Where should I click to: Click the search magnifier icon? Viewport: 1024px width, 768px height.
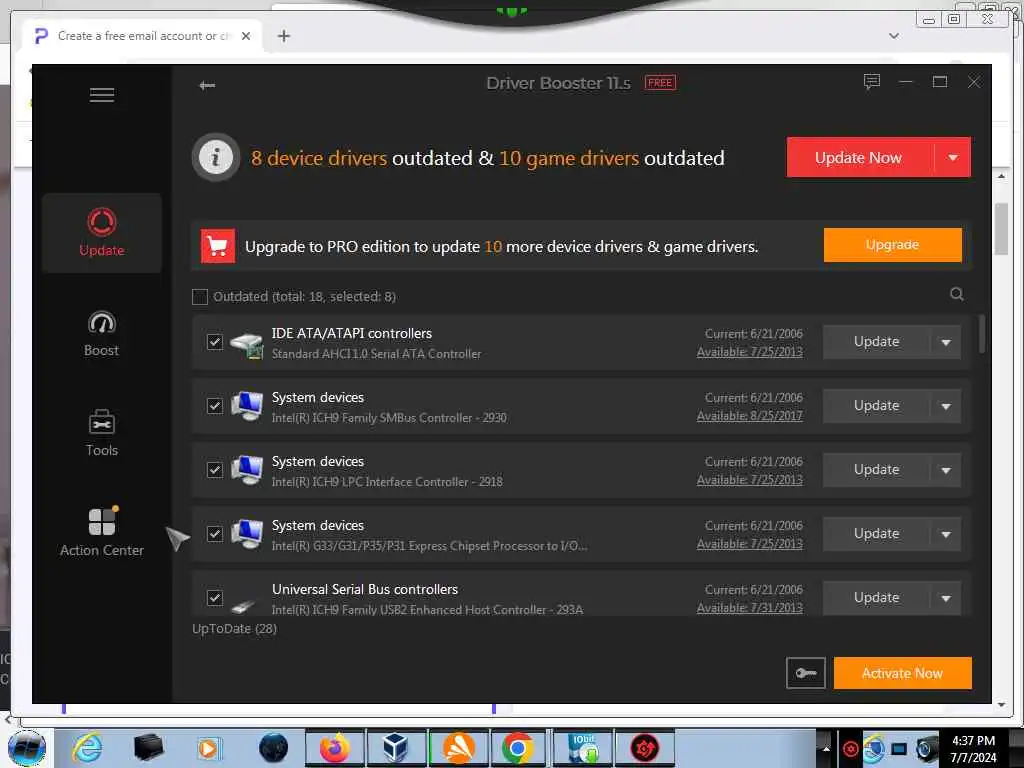[x=957, y=295]
